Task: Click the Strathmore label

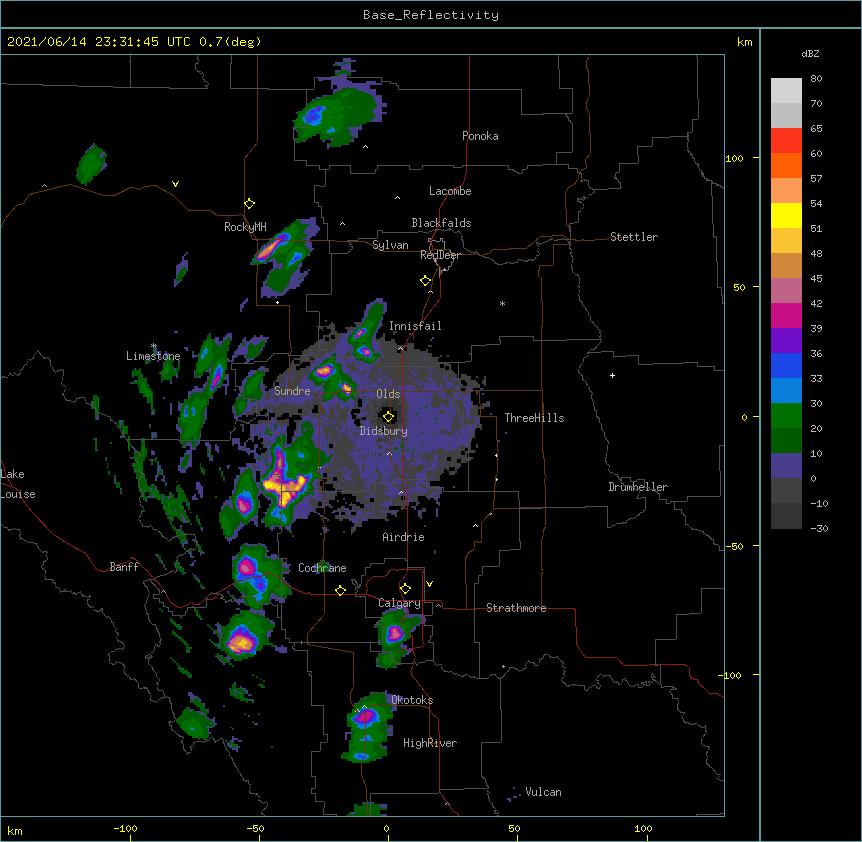Action: coord(516,608)
